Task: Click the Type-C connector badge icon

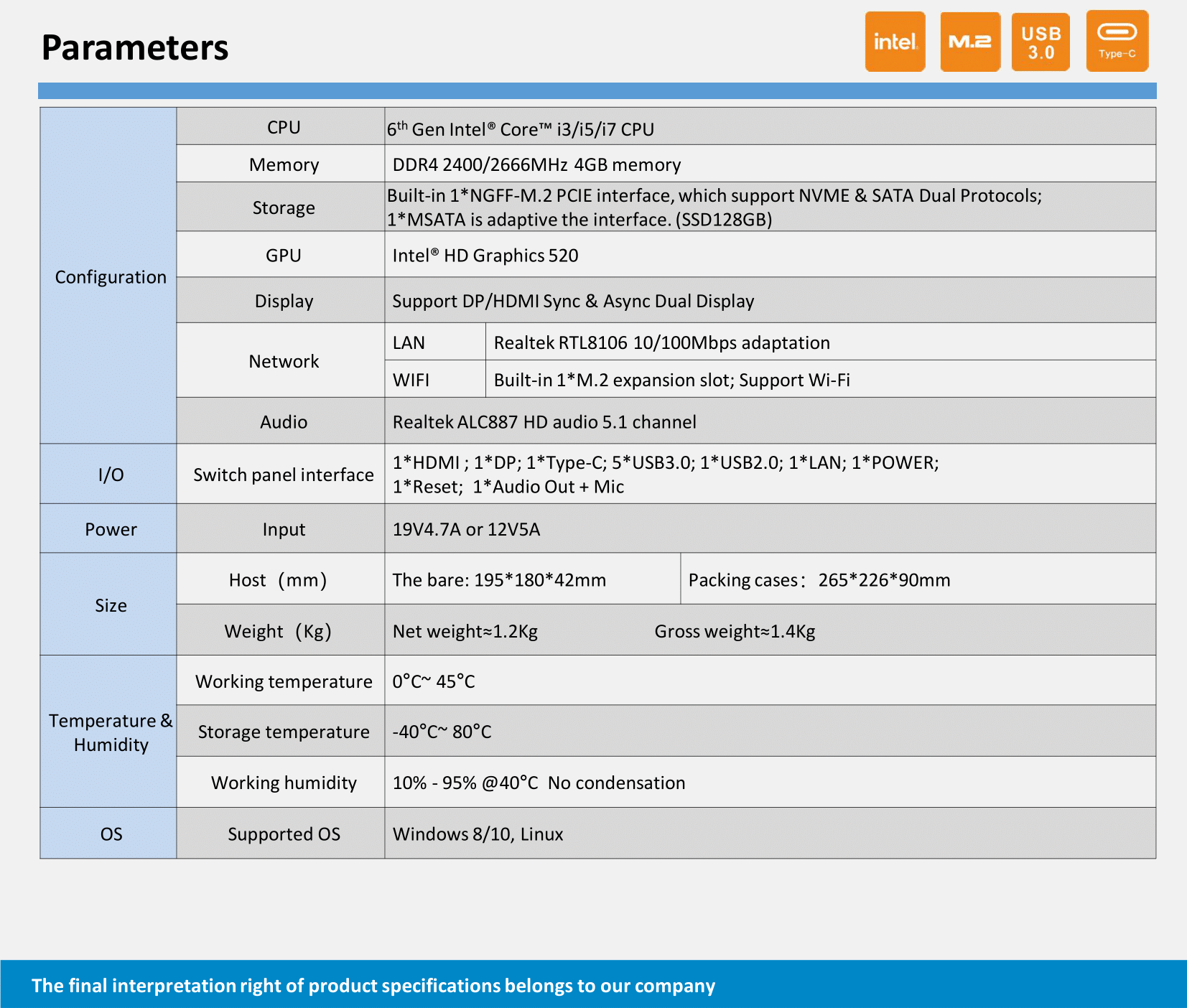Action: [1117, 41]
